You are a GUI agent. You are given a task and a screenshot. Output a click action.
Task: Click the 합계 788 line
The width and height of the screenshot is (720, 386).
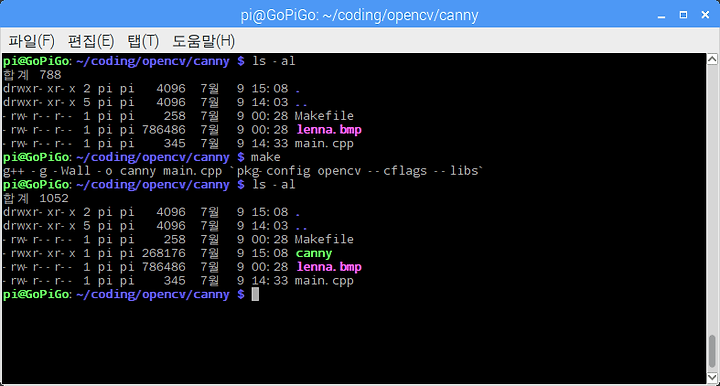point(32,75)
